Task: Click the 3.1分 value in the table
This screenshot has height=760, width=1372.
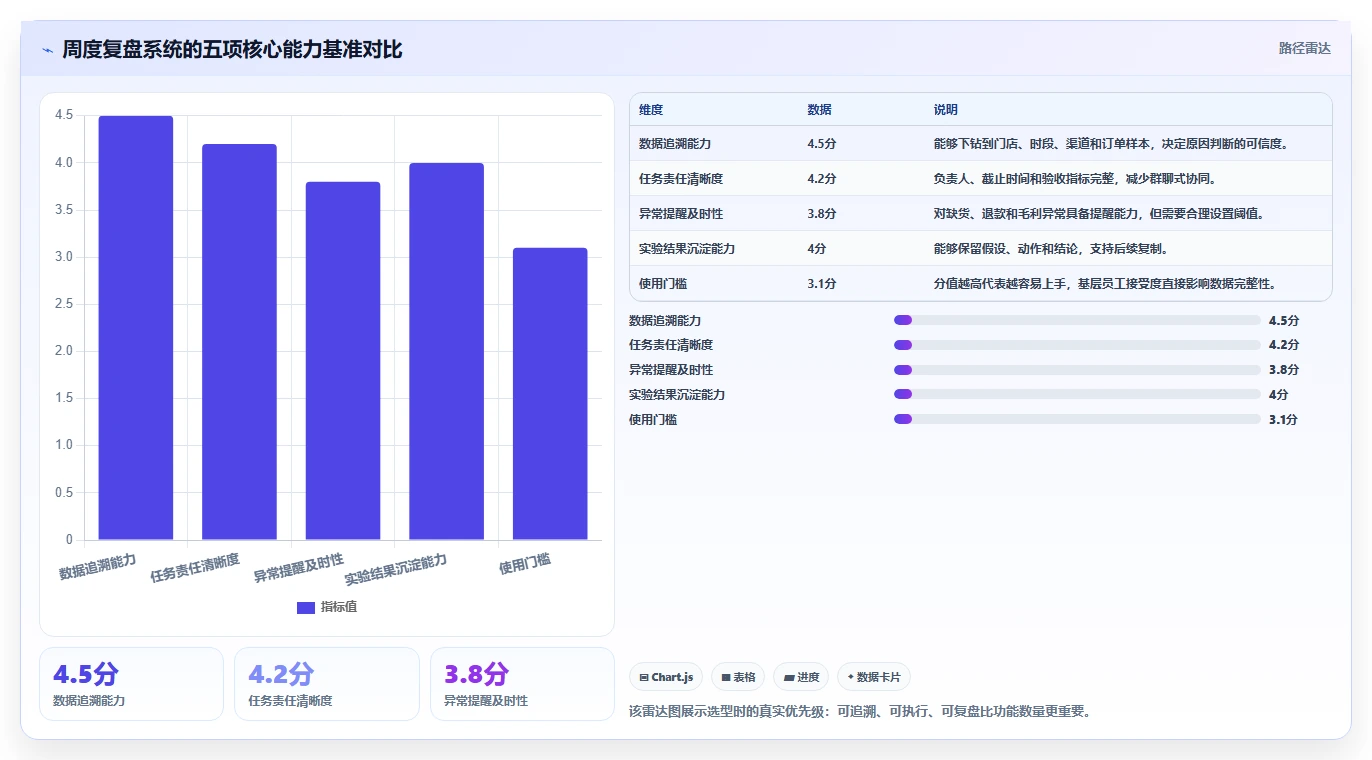Action: pos(821,284)
